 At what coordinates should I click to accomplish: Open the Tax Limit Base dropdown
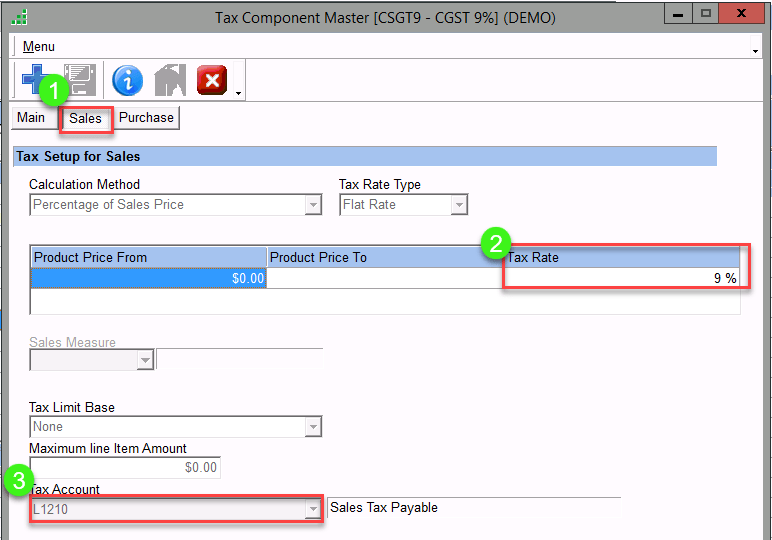pos(313,427)
